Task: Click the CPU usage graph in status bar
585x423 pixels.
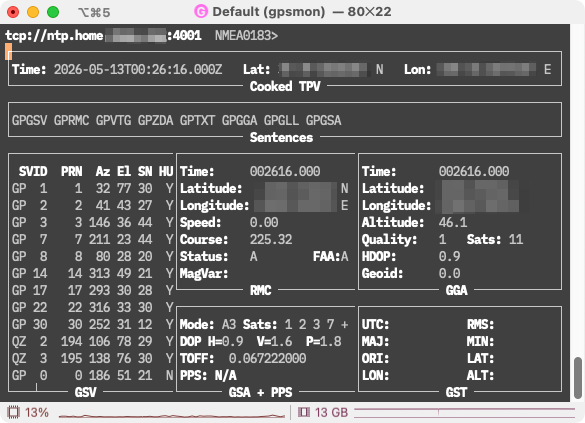Action: tap(172, 415)
